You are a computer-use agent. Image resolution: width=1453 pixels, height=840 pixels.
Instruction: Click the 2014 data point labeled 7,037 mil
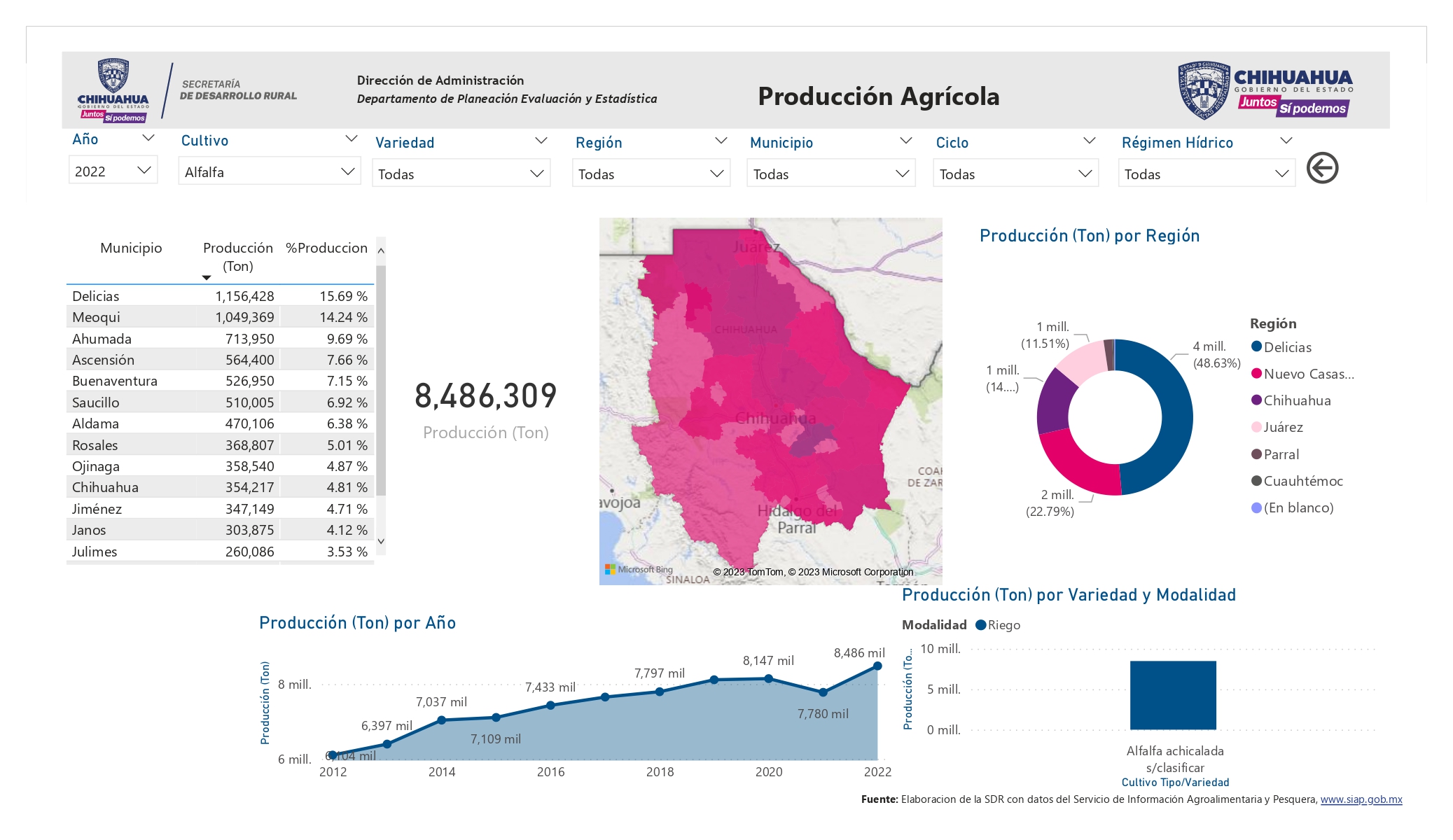(x=441, y=720)
